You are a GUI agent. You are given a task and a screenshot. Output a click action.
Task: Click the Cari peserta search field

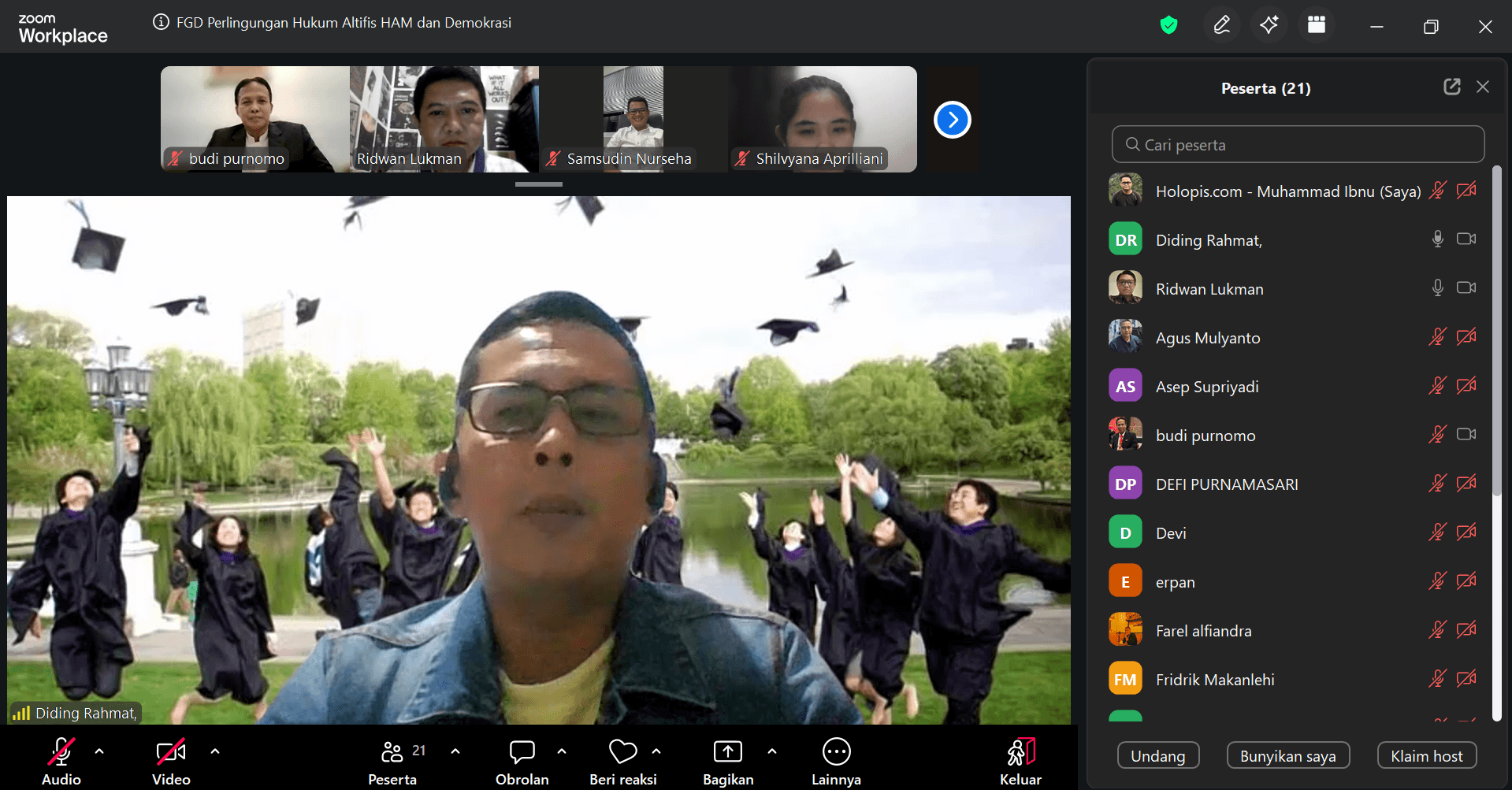coord(1298,145)
